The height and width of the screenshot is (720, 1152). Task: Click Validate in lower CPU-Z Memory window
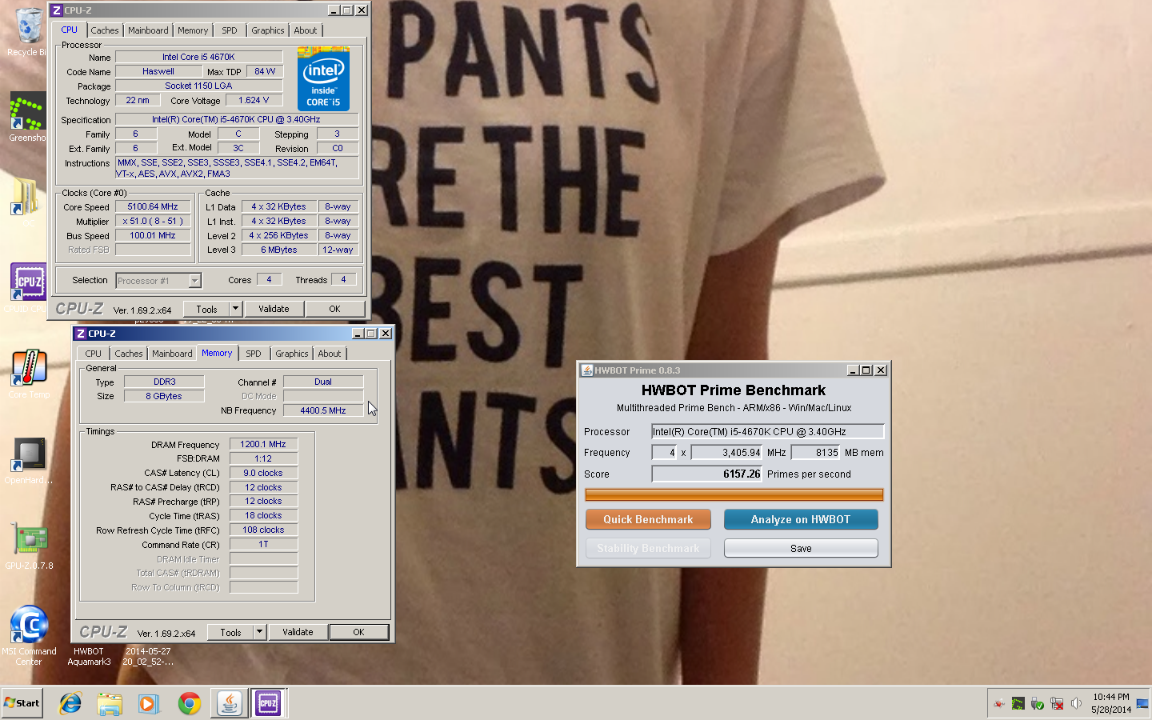(298, 633)
